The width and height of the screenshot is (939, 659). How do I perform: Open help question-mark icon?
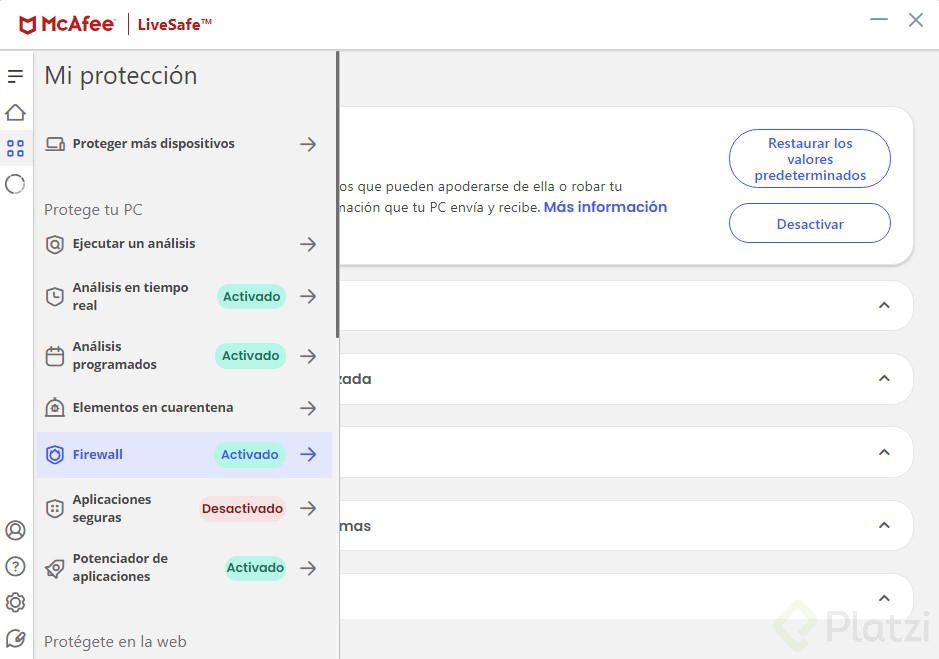coord(16,566)
